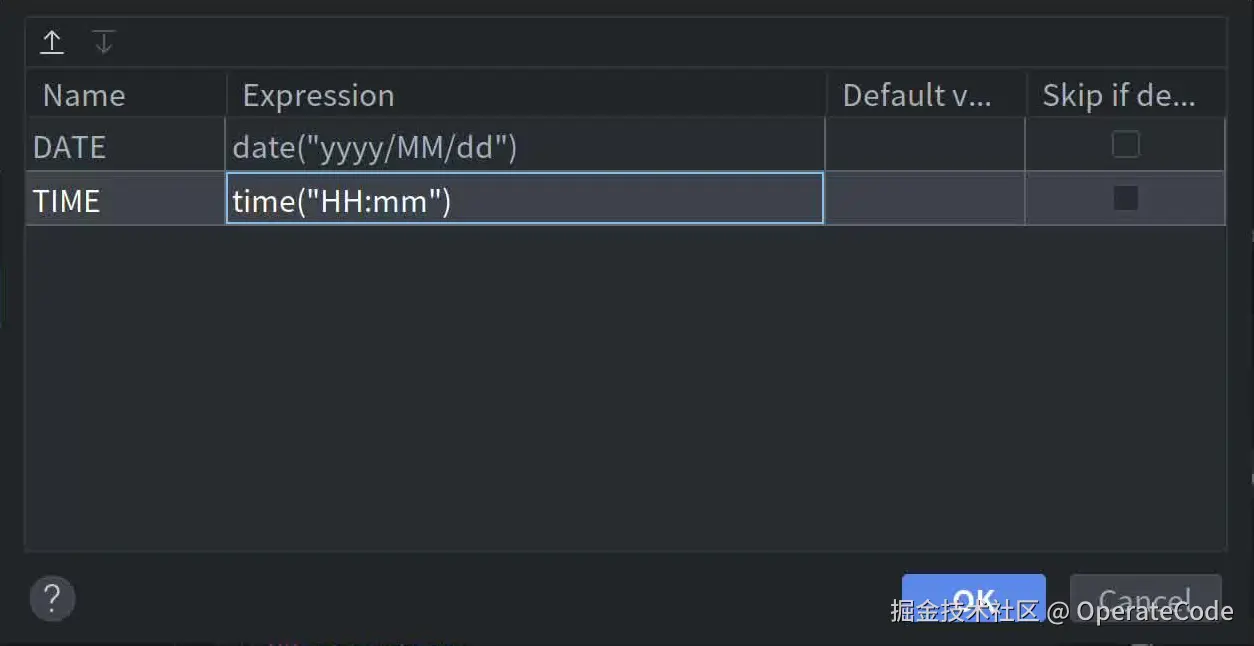Click the divider between Expression and Default value headers
Viewport: 1254px width, 646px height.
(x=827, y=95)
